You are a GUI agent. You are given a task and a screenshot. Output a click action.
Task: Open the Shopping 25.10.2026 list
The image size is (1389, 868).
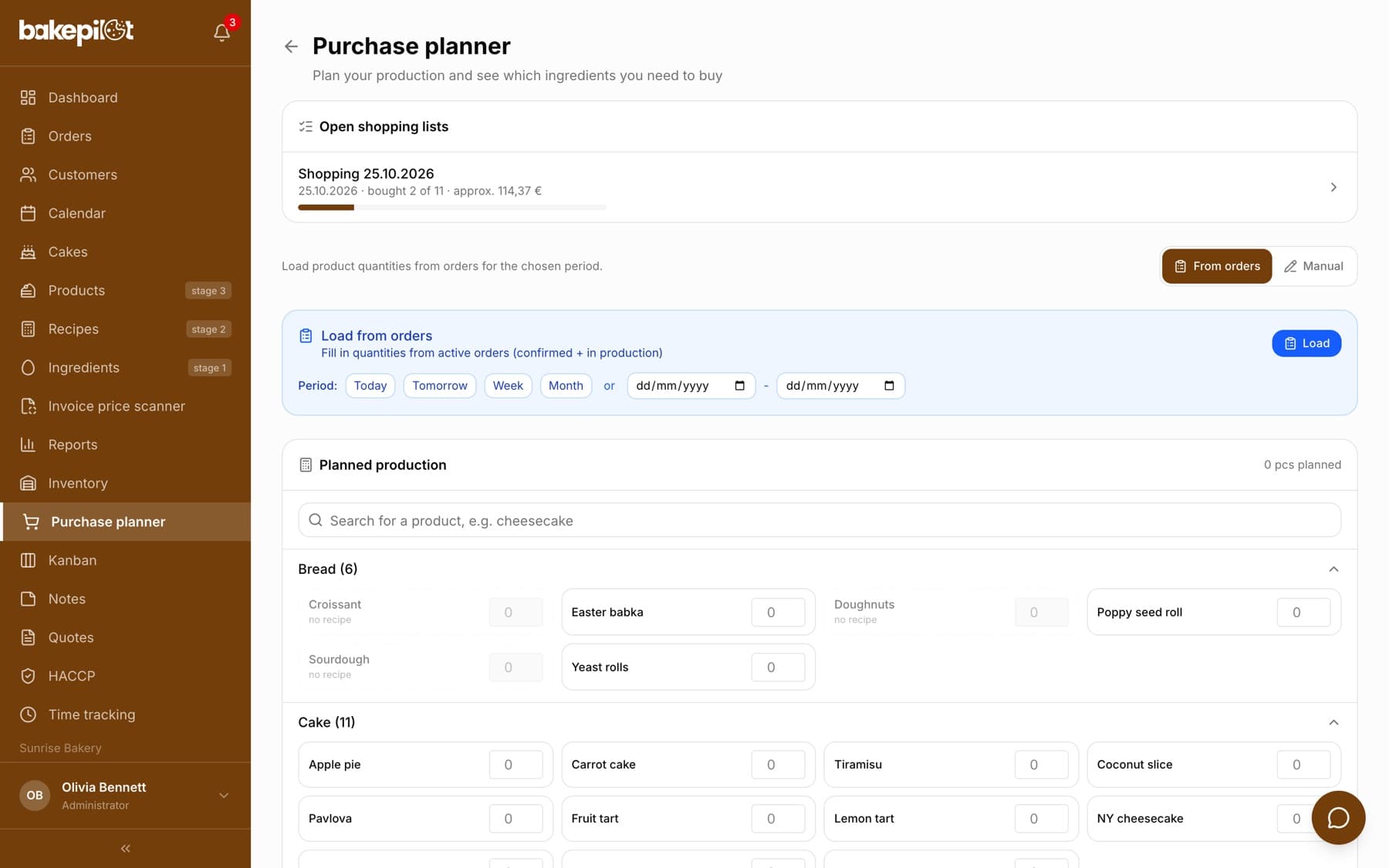point(820,187)
